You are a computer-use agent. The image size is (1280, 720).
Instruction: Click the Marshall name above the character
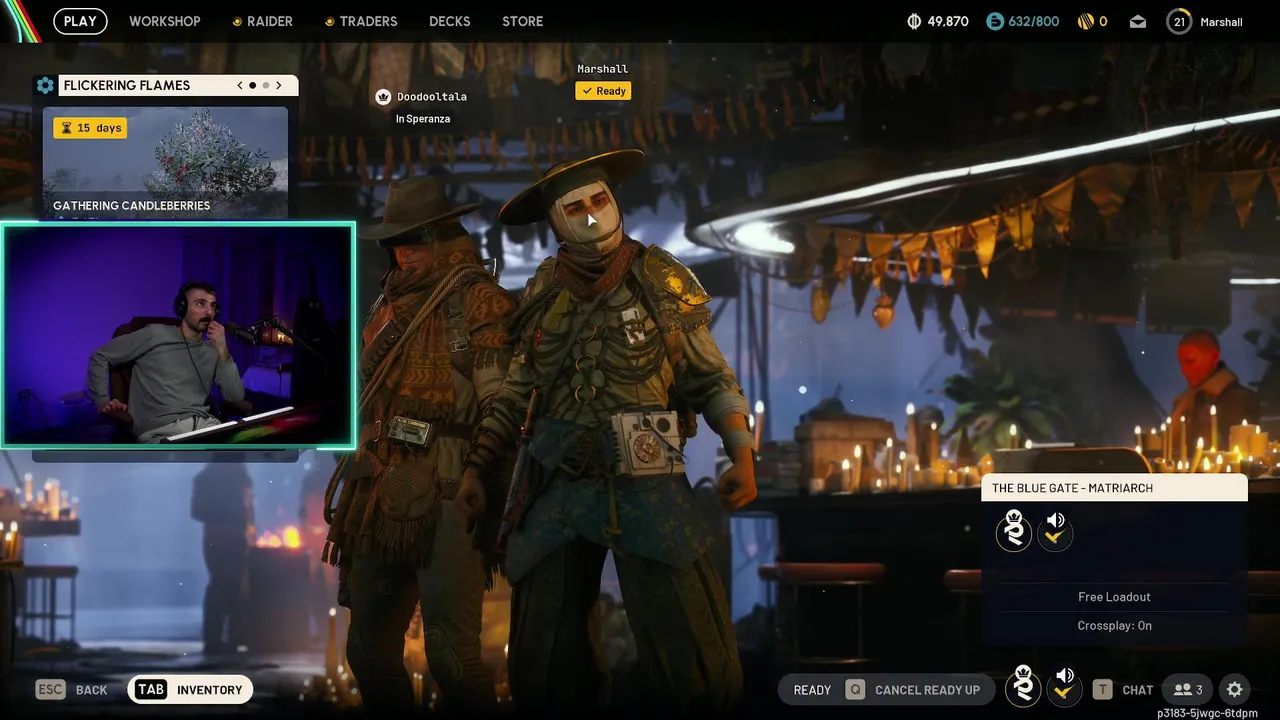click(603, 69)
